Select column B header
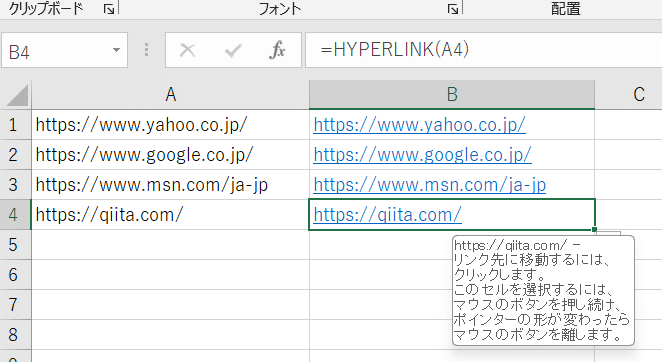Viewport: 662px width, 362px height. (x=452, y=95)
